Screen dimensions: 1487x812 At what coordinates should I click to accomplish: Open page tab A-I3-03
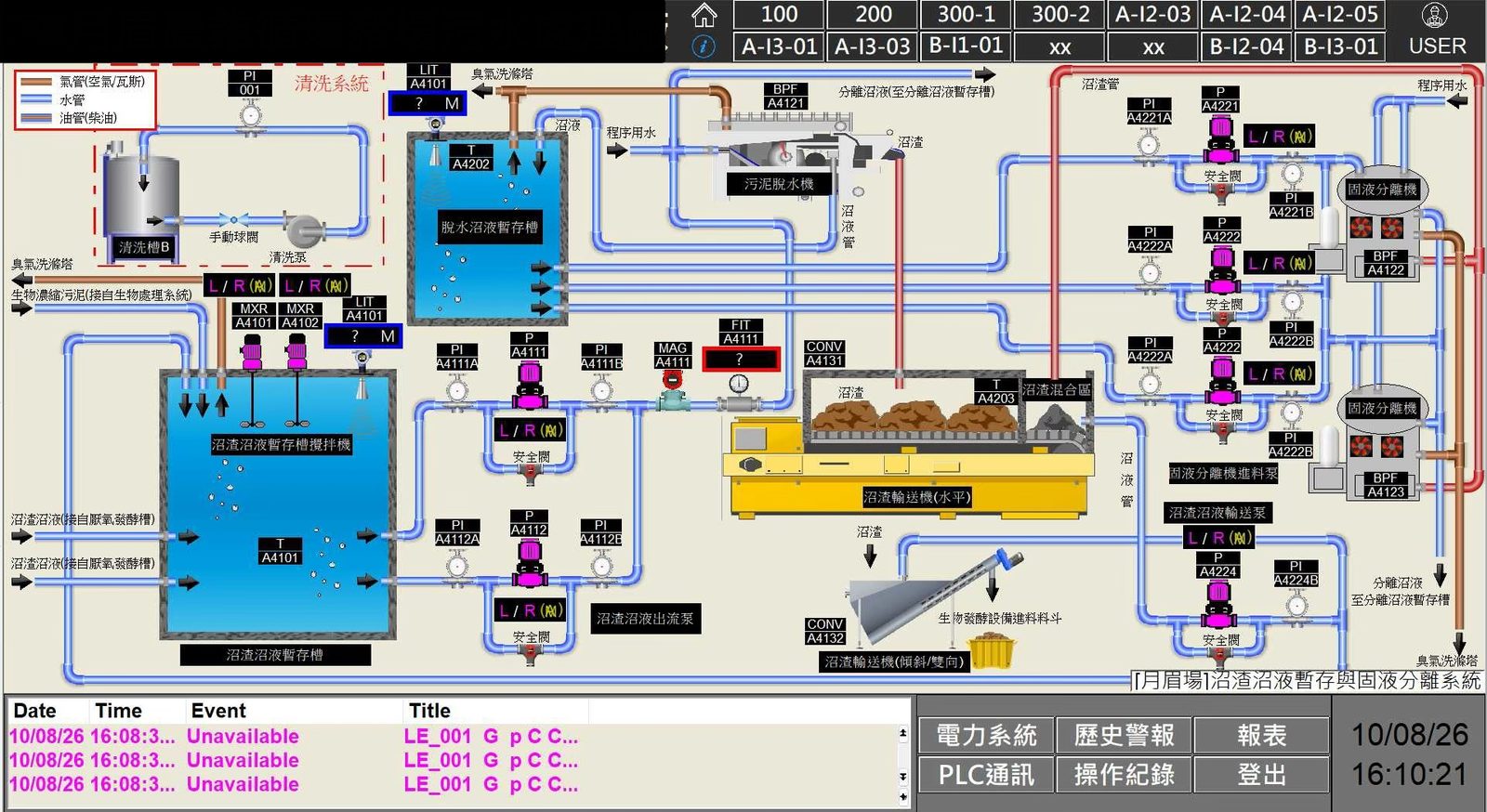(873, 46)
